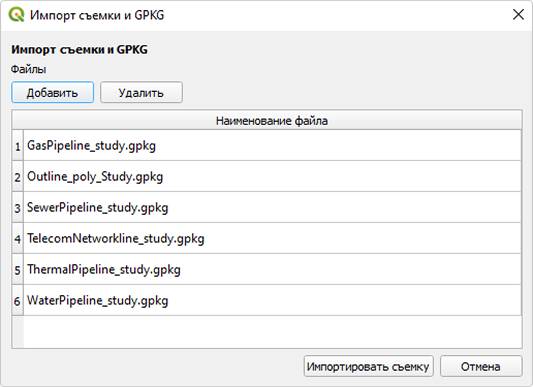Viewport: 533px width, 387px height.
Task: Click row header number 1
Action: click(x=18, y=146)
